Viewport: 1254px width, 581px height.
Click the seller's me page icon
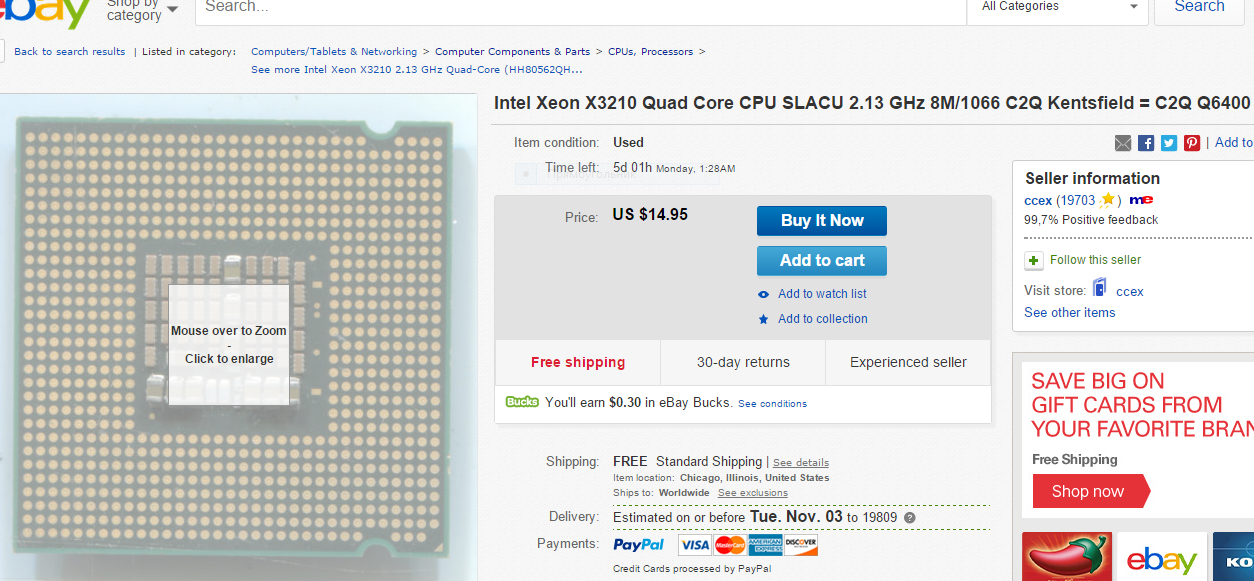point(1141,200)
